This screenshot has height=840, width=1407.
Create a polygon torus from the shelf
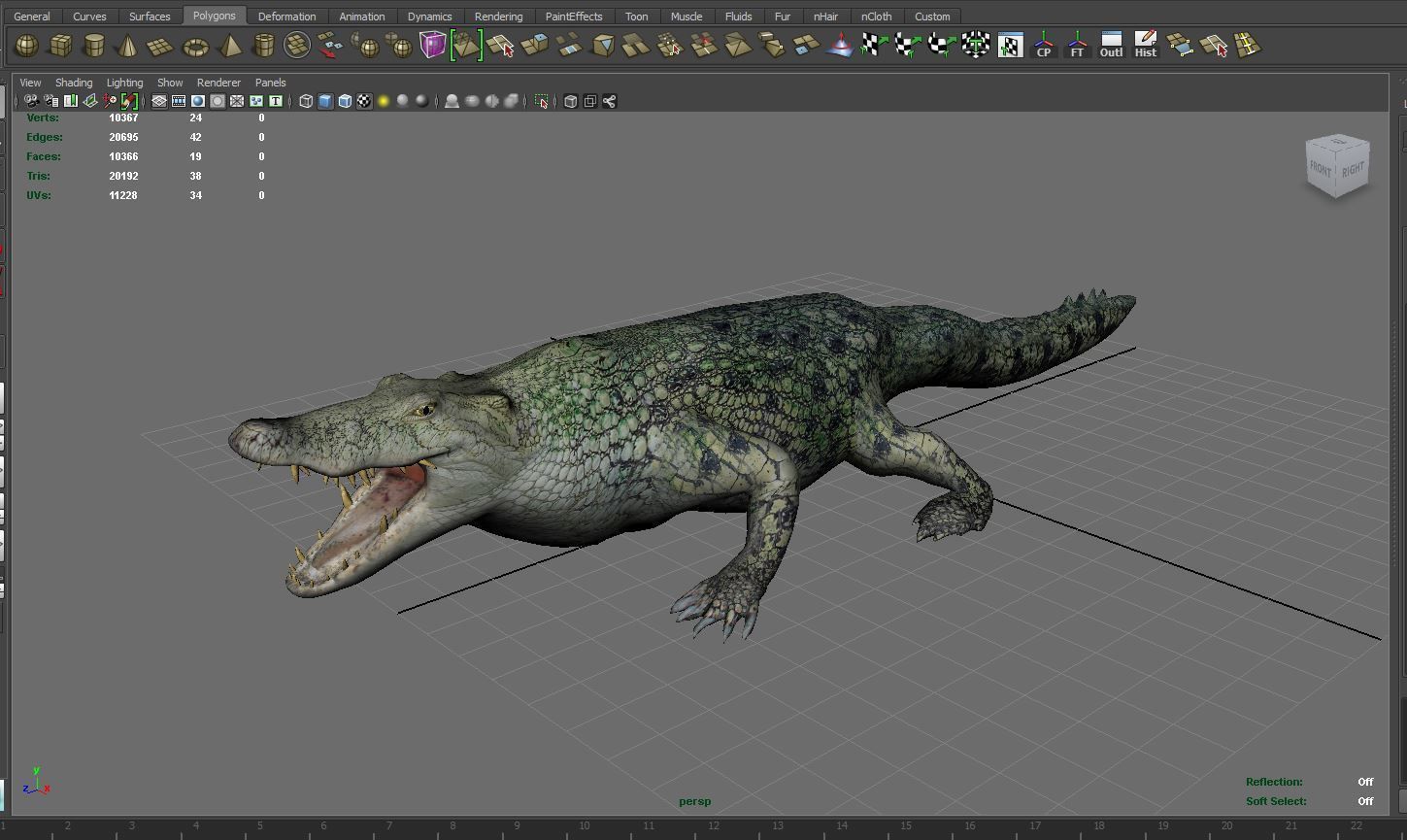coord(195,46)
